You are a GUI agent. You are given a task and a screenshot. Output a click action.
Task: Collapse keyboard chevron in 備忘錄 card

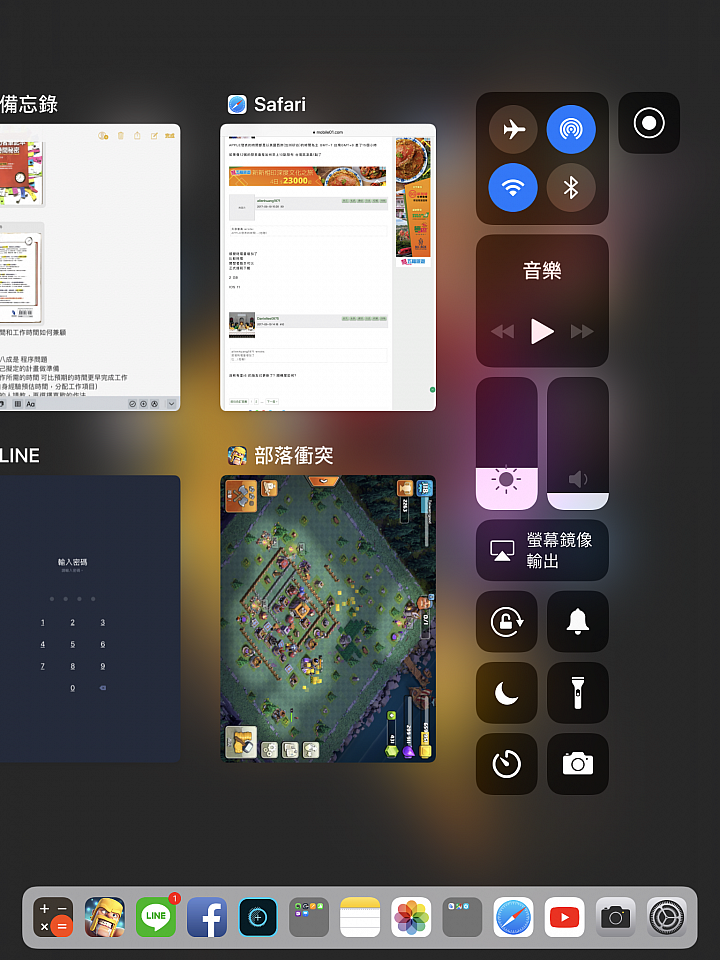[171, 403]
